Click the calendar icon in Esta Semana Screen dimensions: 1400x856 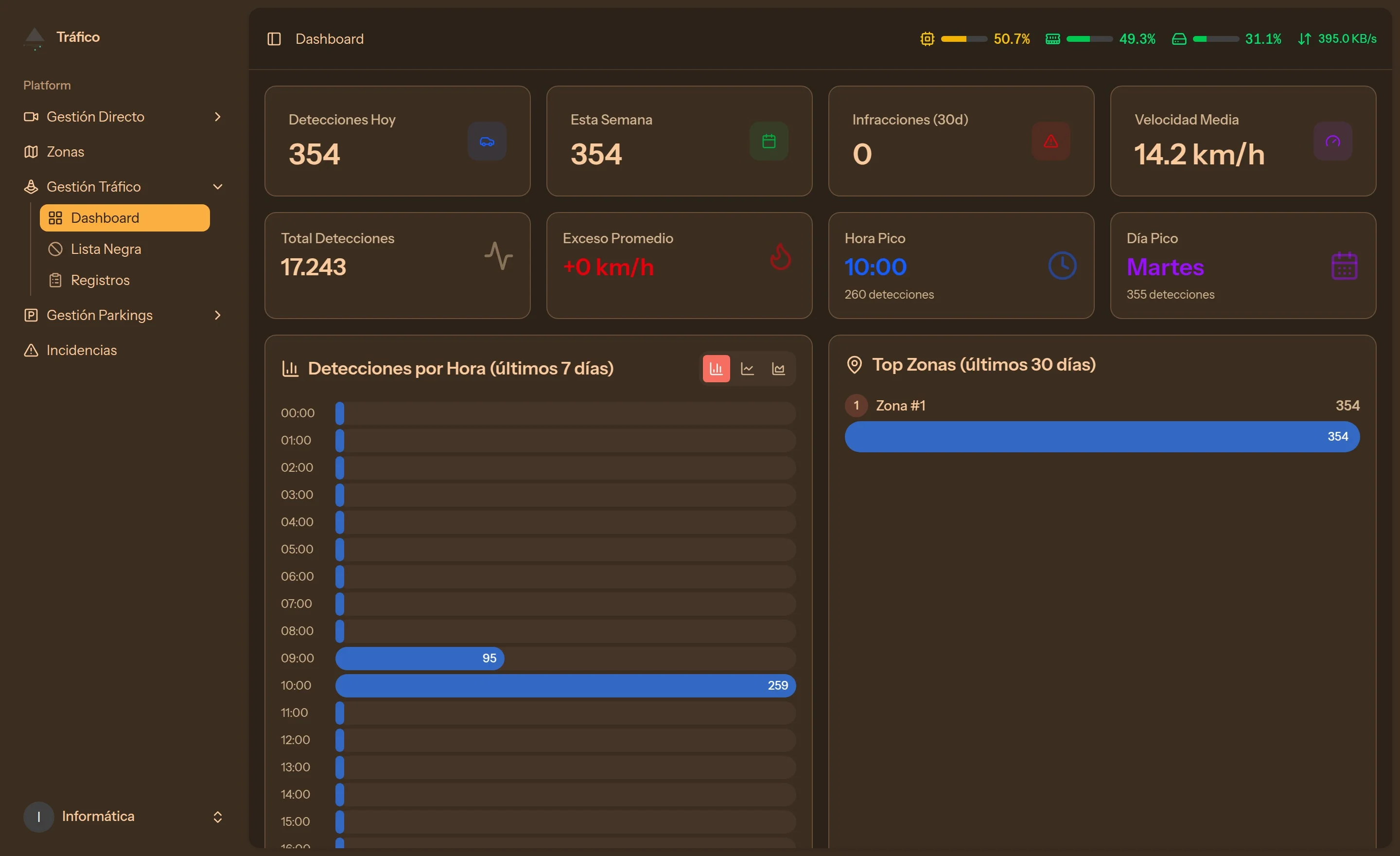[769, 141]
